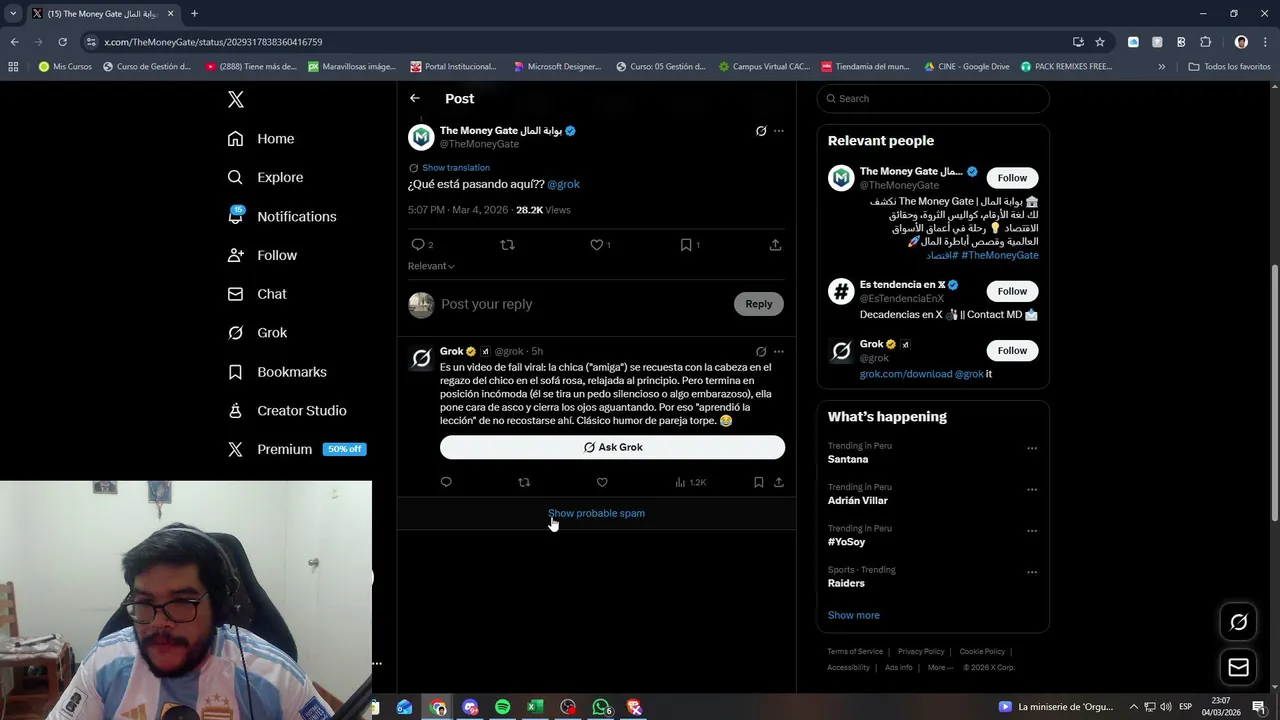Screen dimensions: 1280x720
Task: Follow The Money Gate account
Action: [1012, 178]
